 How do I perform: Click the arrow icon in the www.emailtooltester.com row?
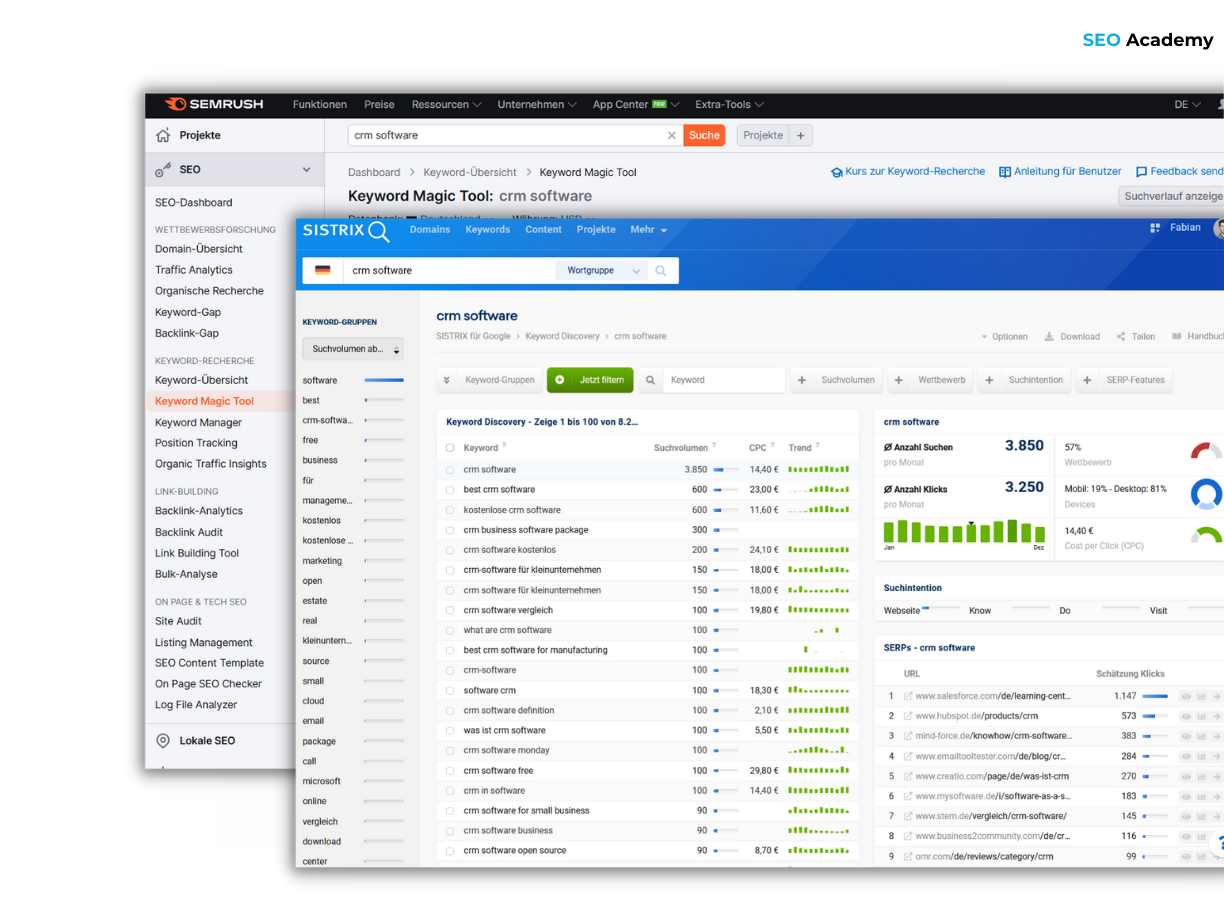1216,756
